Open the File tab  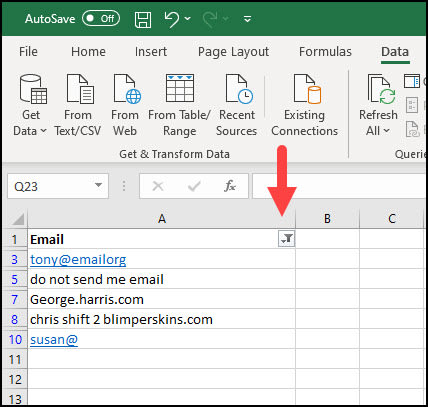28,52
